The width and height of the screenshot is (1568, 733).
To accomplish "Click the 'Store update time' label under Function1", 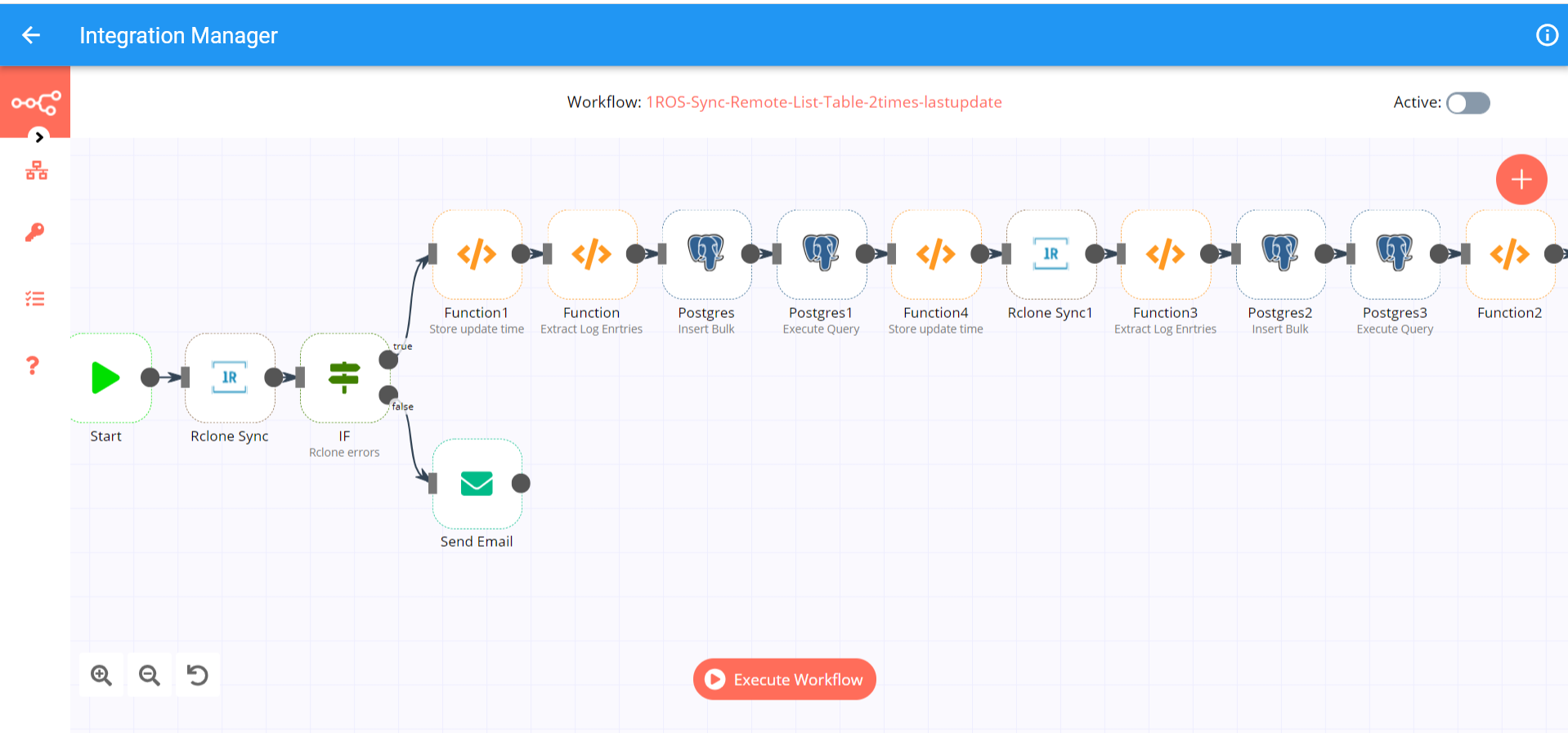I will 477,329.
